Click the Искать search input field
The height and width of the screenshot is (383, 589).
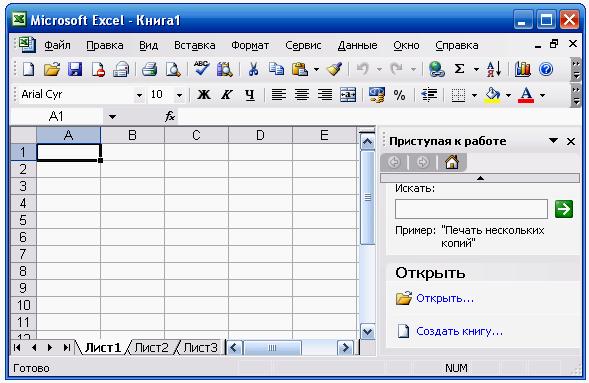pos(471,209)
